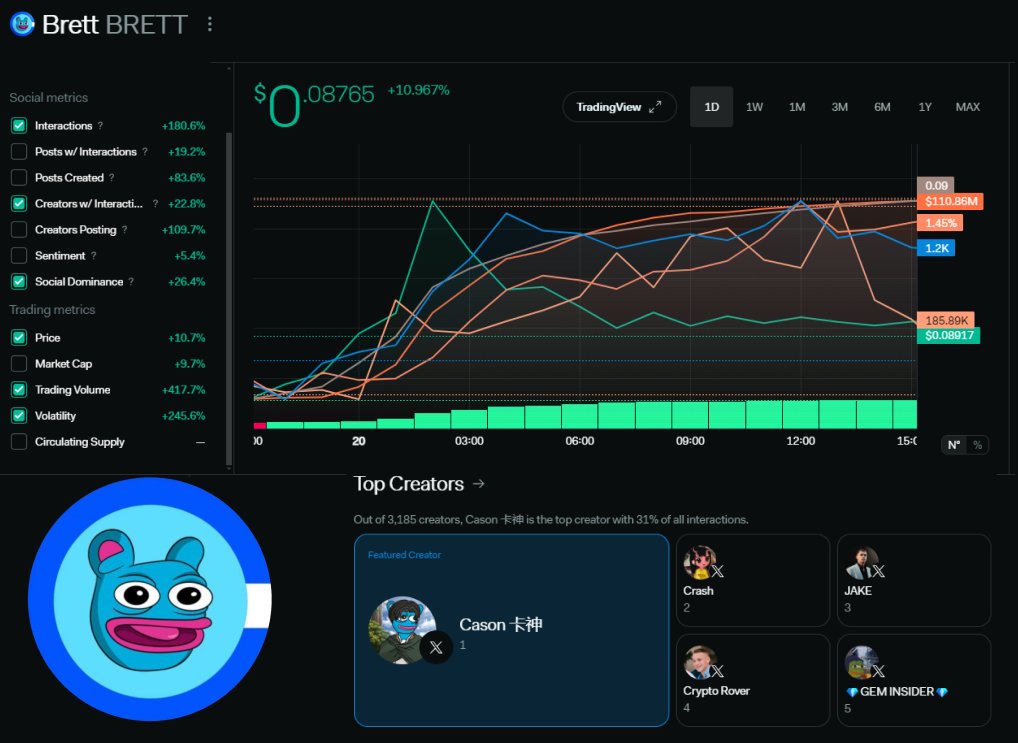The width and height of the screenshot is (1018, 743).
Task: Open the Crash creator card
Action: [x=753, y=580]
